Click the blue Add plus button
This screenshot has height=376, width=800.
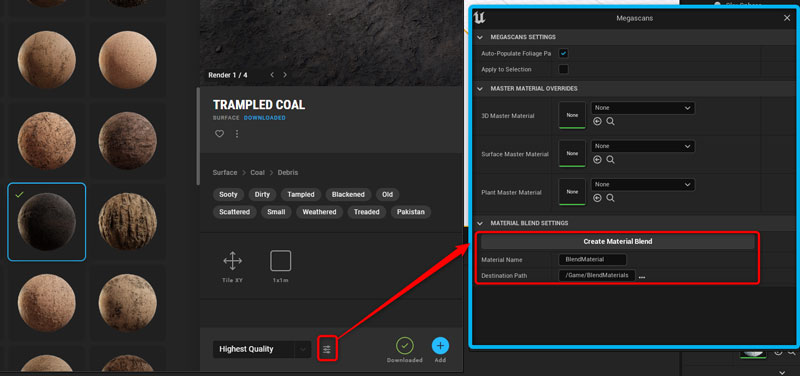(x=440, y=346)
